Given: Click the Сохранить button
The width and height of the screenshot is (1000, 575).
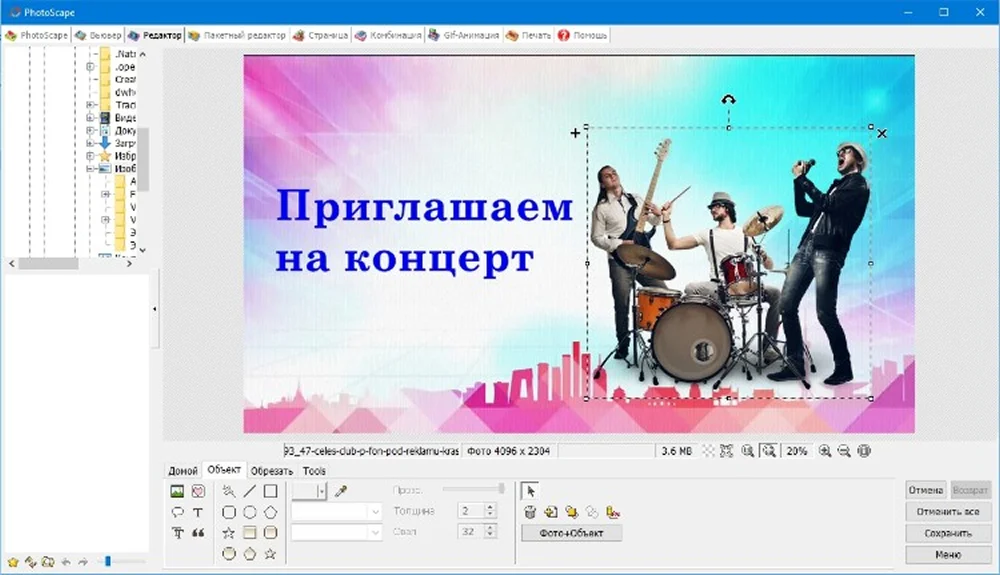Looking at the screenshot, I should pyautogui.click(x=947, y=533).
